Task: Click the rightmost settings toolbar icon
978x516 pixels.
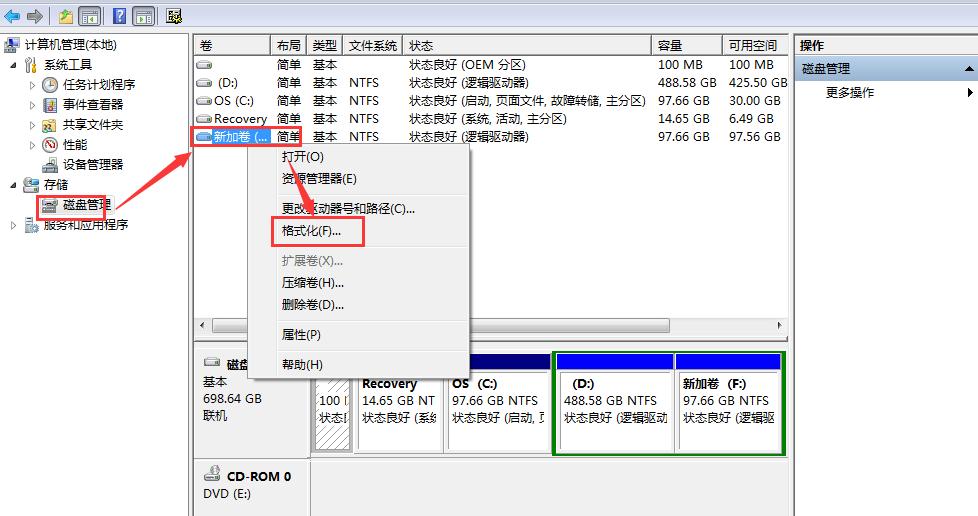Action: coord(174,16)
